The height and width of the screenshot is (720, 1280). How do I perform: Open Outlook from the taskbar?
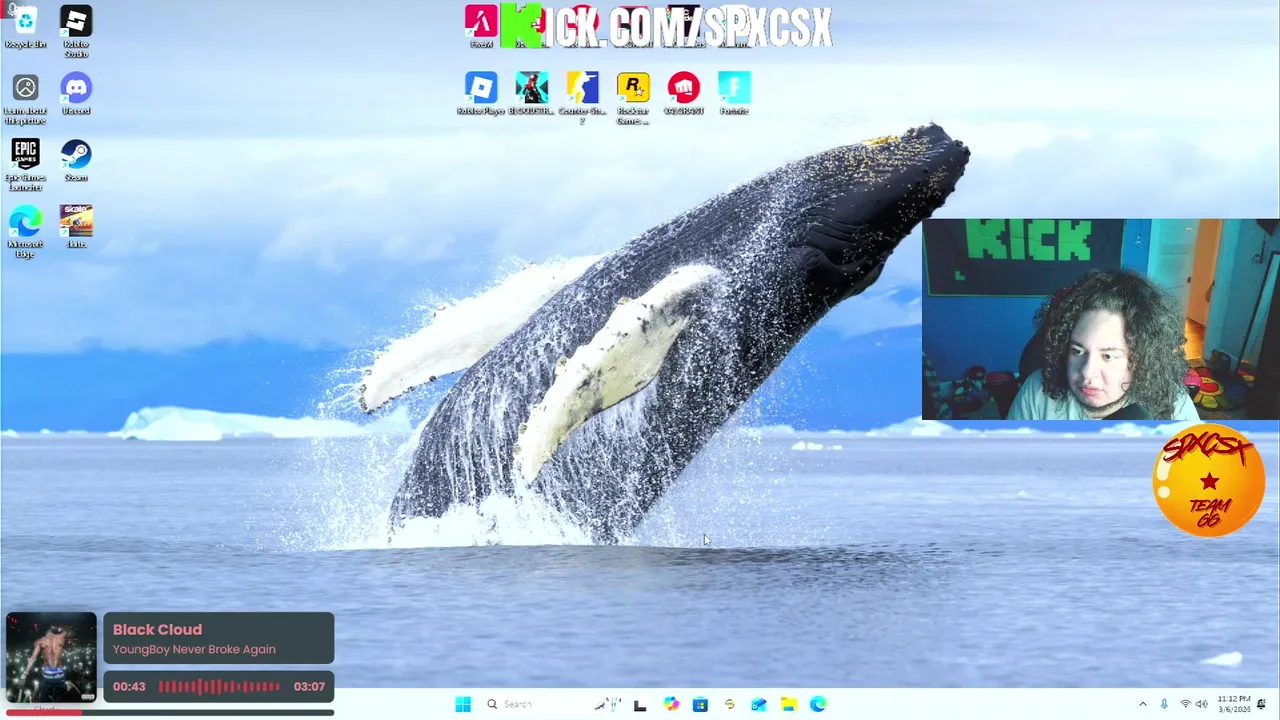pyautogui.click(x=759, y=704)
